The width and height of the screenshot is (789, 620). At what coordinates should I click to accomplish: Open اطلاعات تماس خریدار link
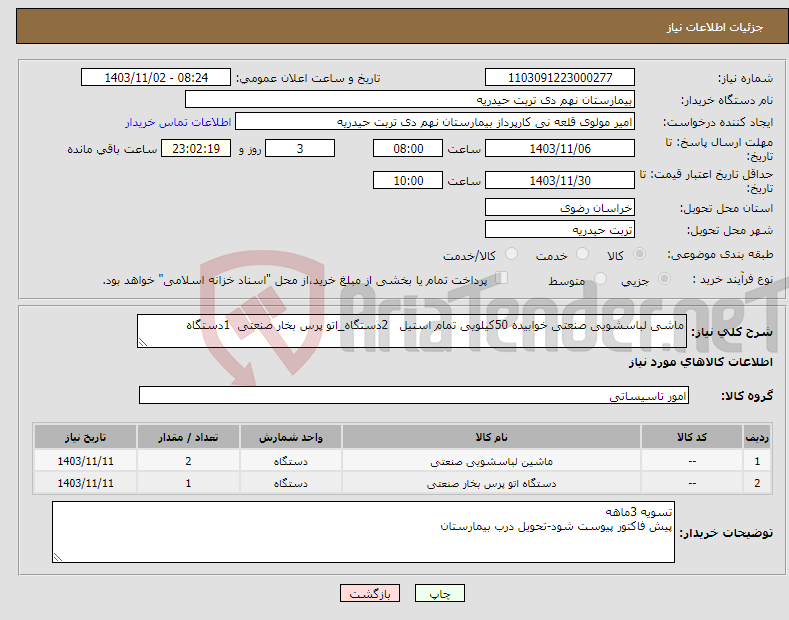tap(178, 122)
